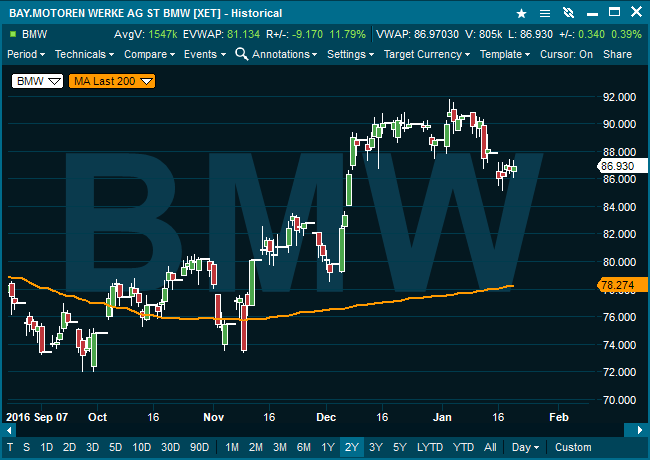The width and height of the screenshot is (650, 460).
Task: Click the VWAP 86.97030 value
Action: click(436, 34)
